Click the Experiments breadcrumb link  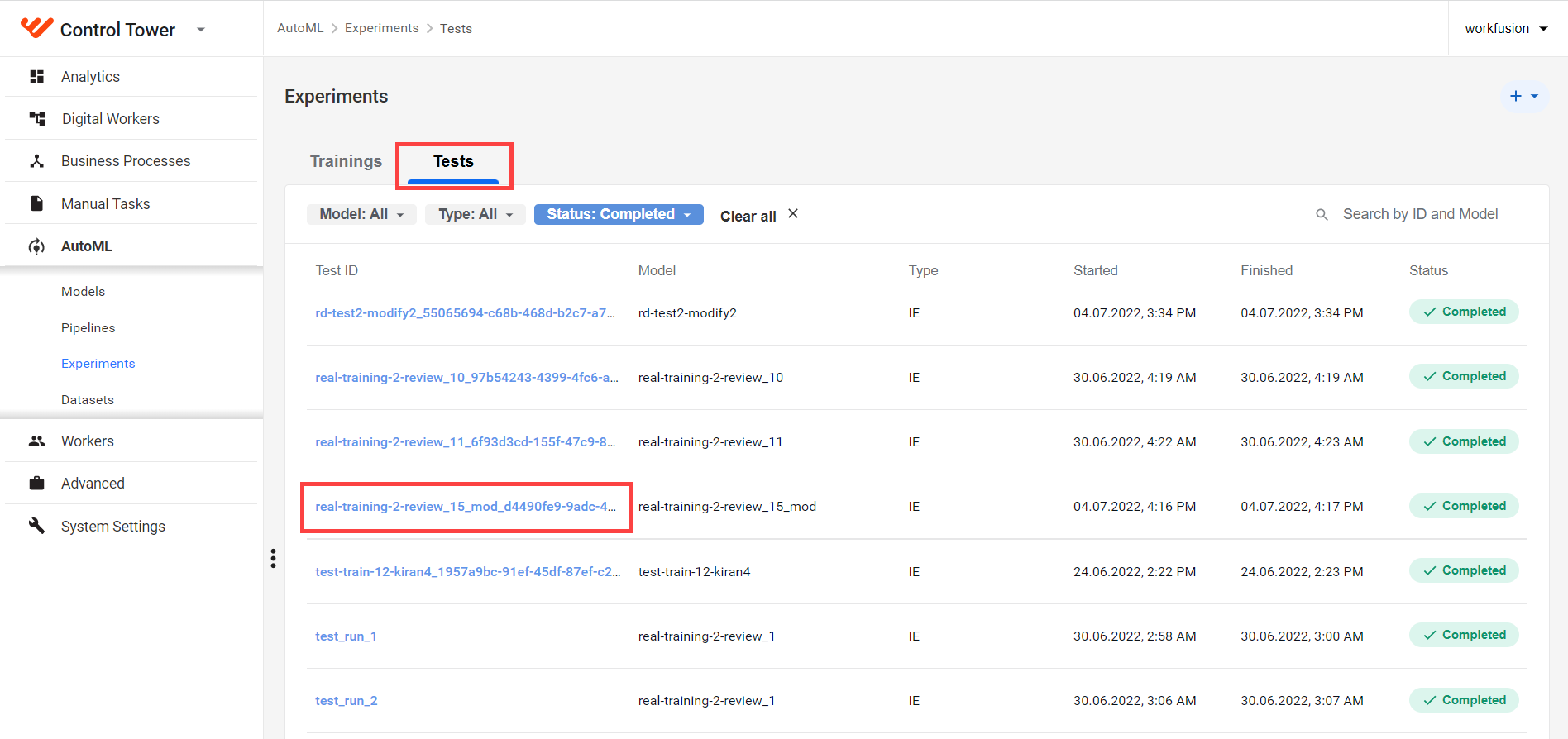tap(381, 28)
